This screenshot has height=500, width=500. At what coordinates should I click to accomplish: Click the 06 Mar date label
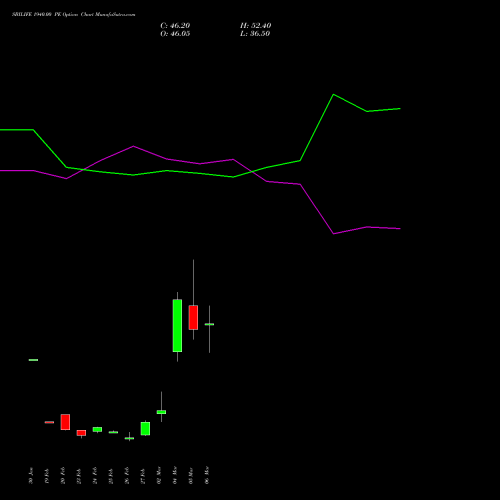click(207, 475)
